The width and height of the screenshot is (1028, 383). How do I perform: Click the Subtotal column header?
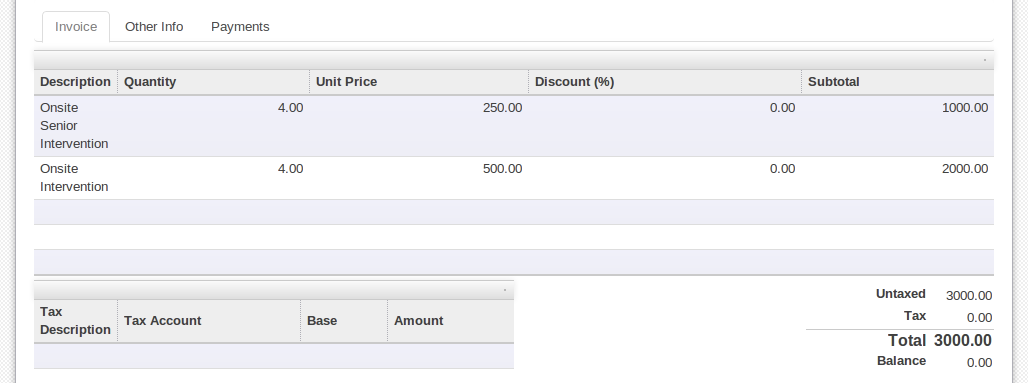tap(898, 82)
